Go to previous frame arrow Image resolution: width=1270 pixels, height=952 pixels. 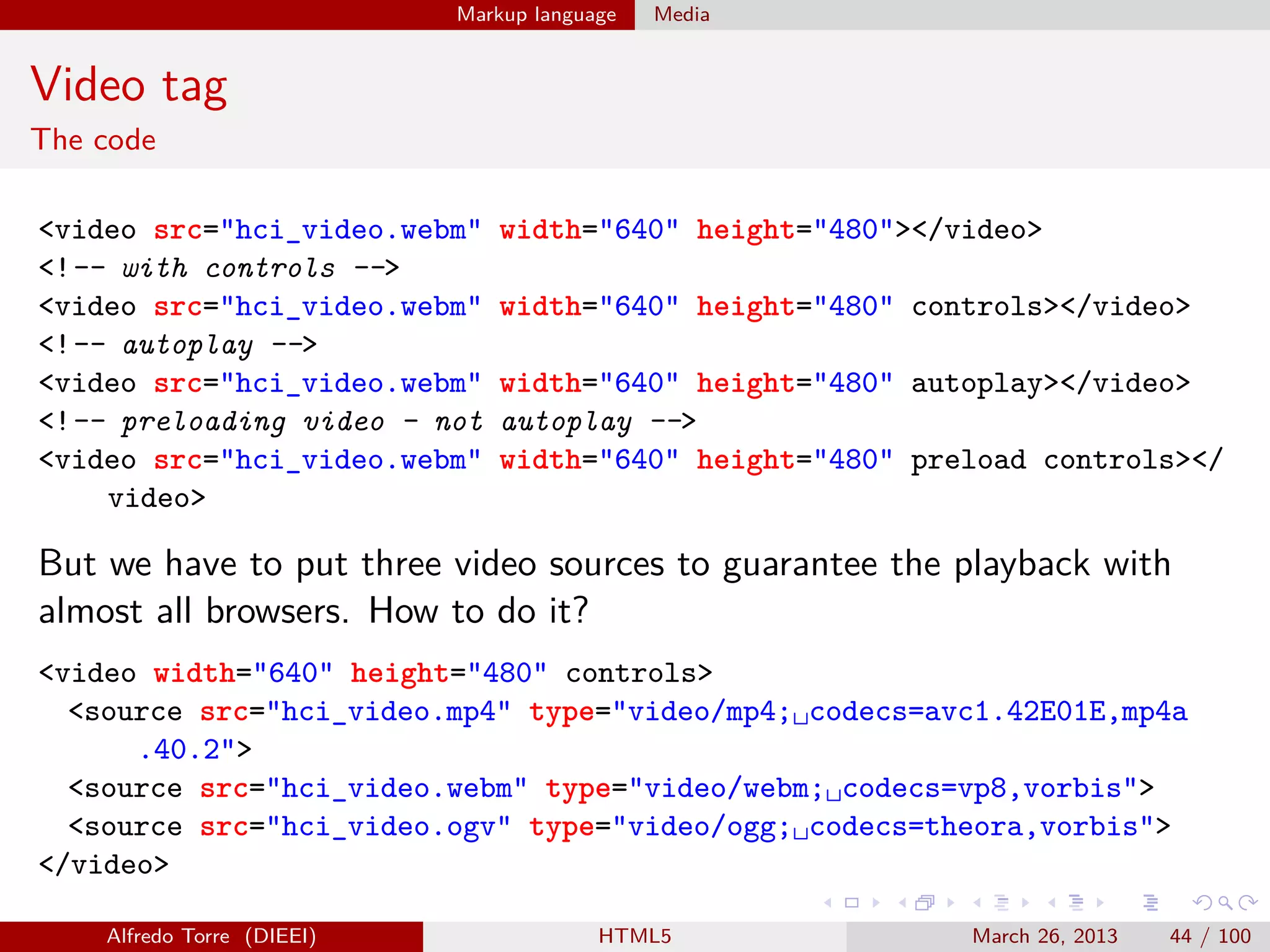pyautogui.click(x=902, y=902)
